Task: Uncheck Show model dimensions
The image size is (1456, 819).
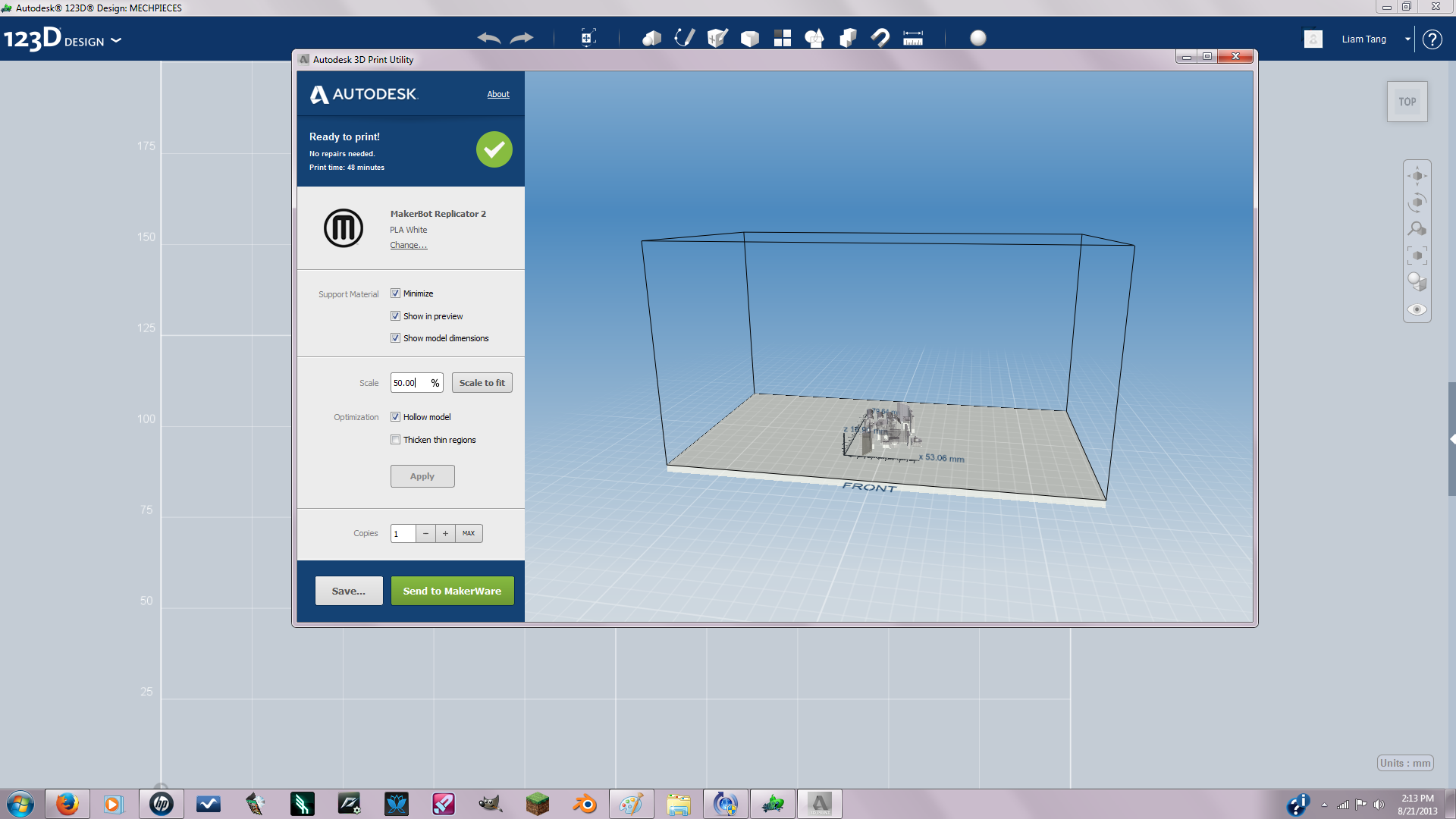Action: [395, 338]
